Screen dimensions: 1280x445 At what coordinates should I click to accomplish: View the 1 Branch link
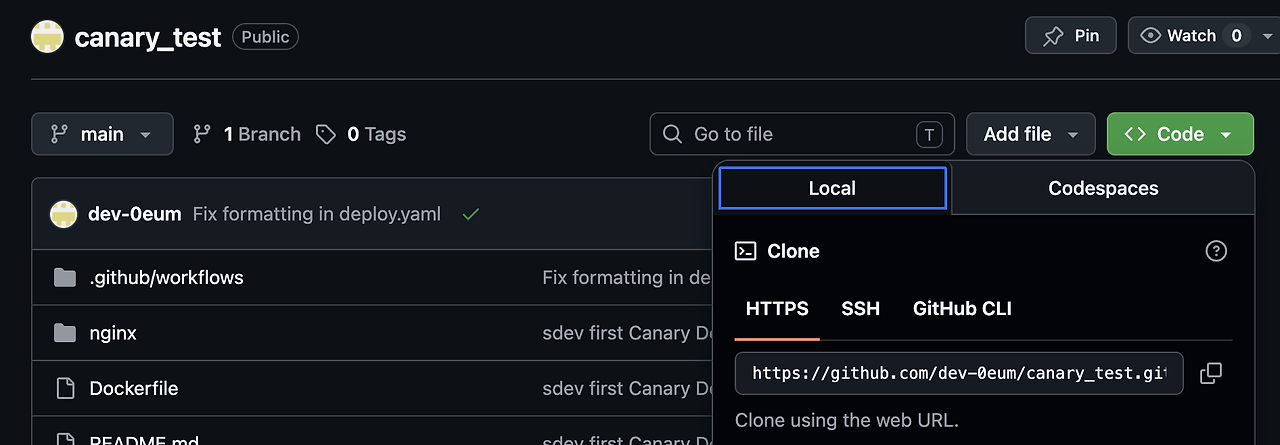click(x=247, y=134)
